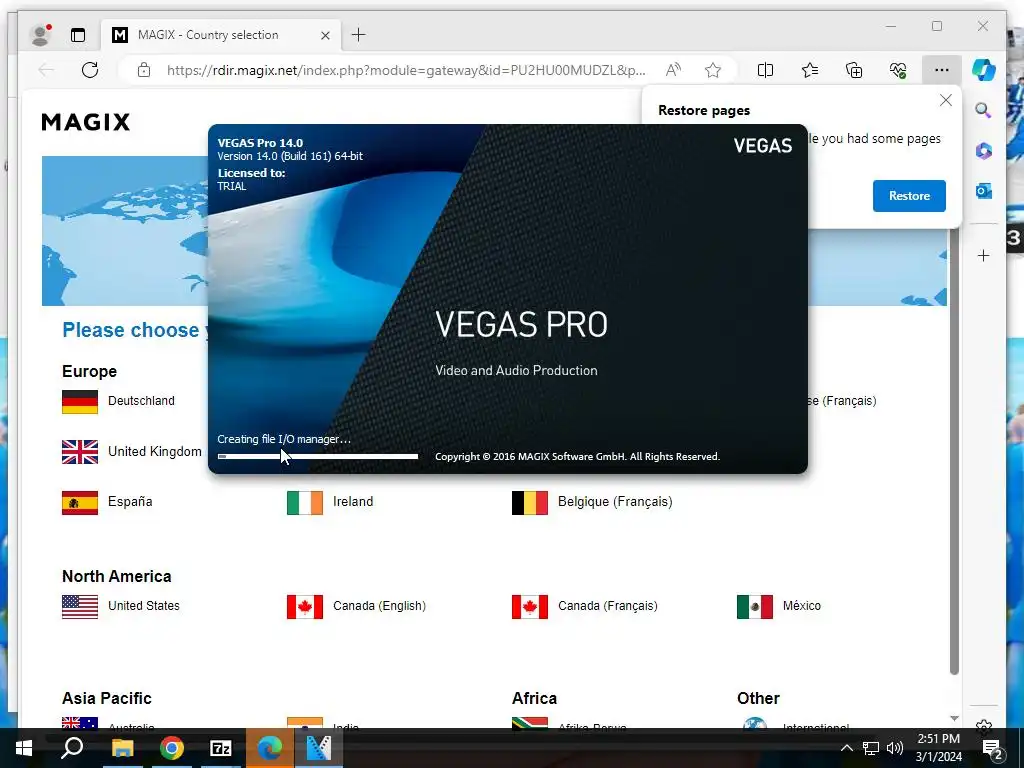The height and width of the screenshot is (768, 1024).
Task: Click the Spanish flag icon
Action: (80, 503)
